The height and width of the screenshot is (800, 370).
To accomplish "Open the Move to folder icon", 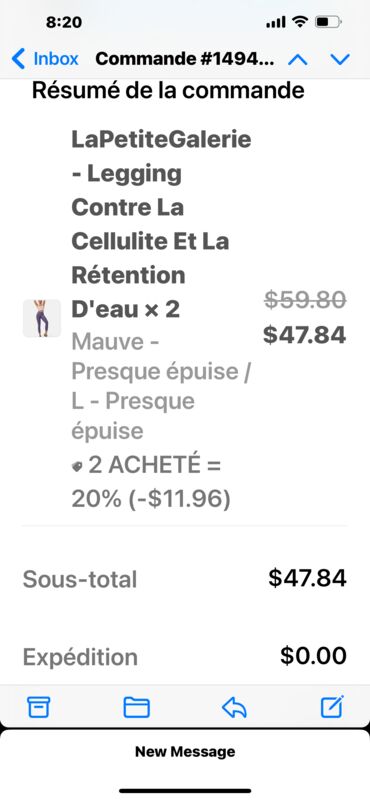I will tap(136, 707).
